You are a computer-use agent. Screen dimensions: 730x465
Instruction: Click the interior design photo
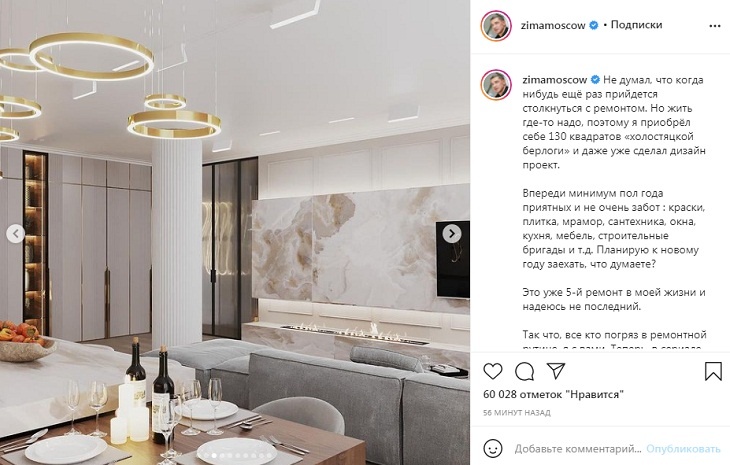pos(235,232)
